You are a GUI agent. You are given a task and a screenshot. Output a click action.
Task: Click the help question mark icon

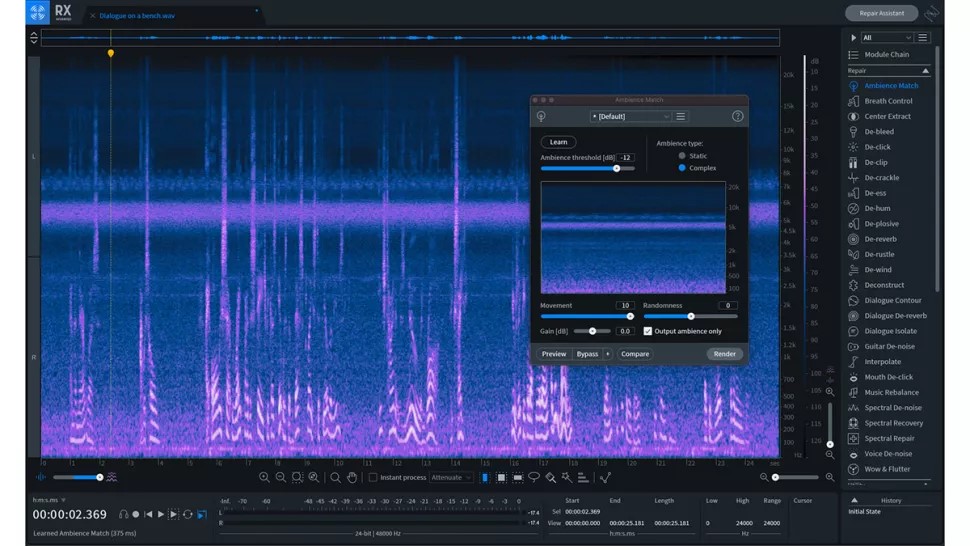pos(737,117)
